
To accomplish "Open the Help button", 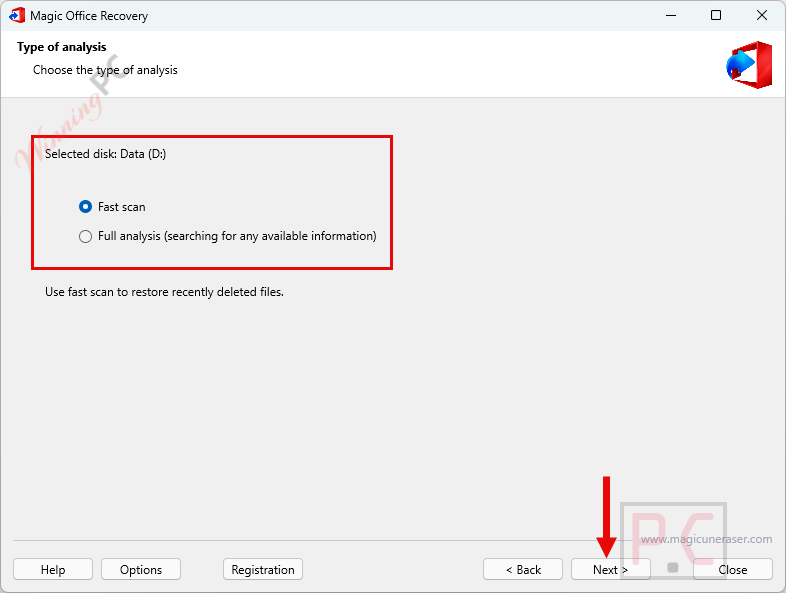I will [x=53, y=569].
